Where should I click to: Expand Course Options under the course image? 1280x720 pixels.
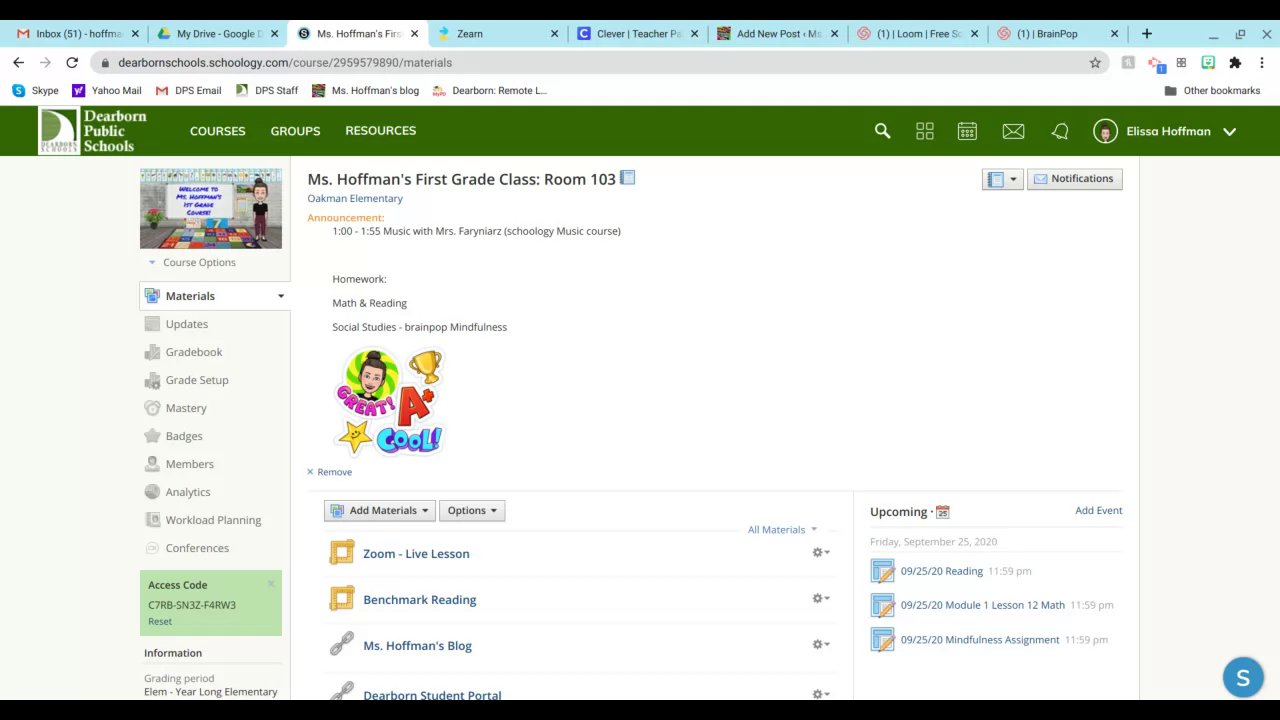[x=192, y=262]
